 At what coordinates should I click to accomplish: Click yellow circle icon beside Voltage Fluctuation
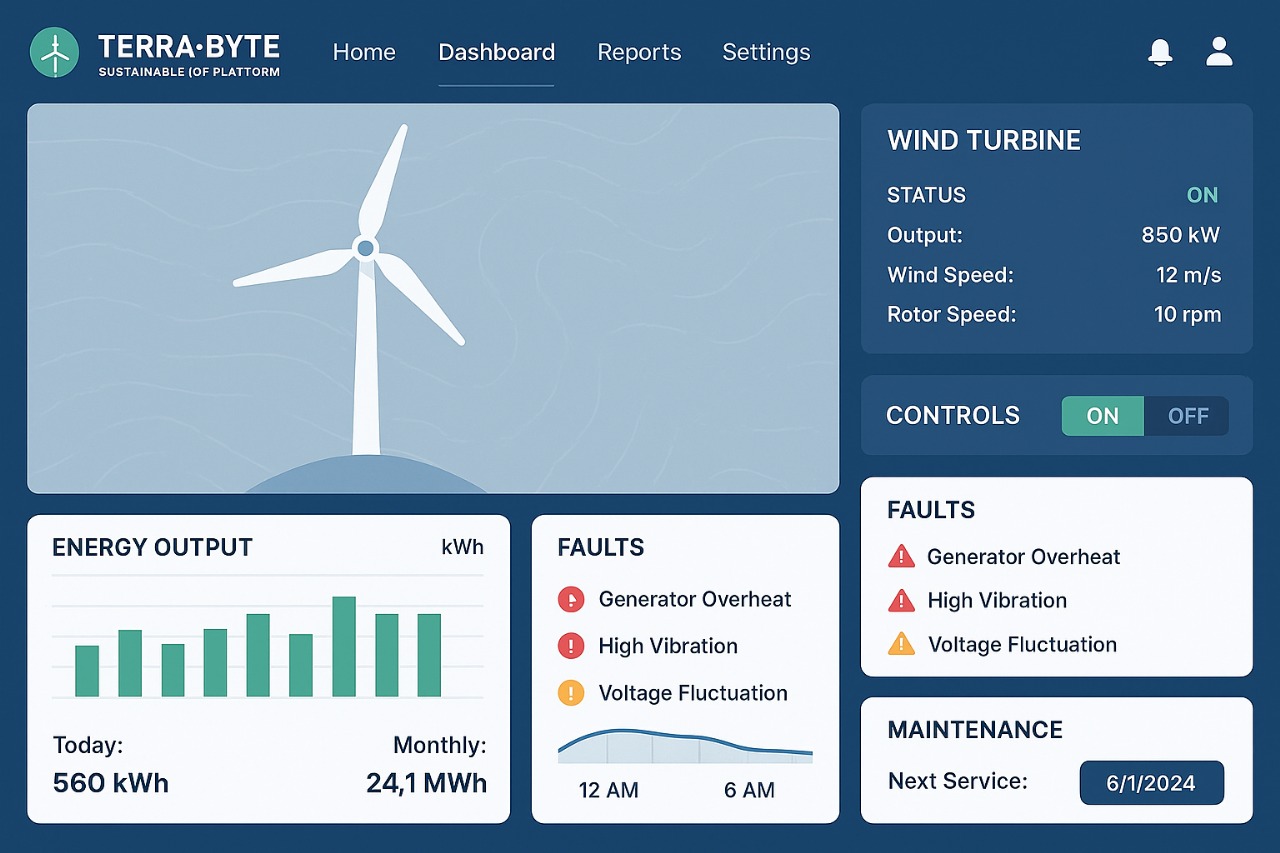pos(570,693)
